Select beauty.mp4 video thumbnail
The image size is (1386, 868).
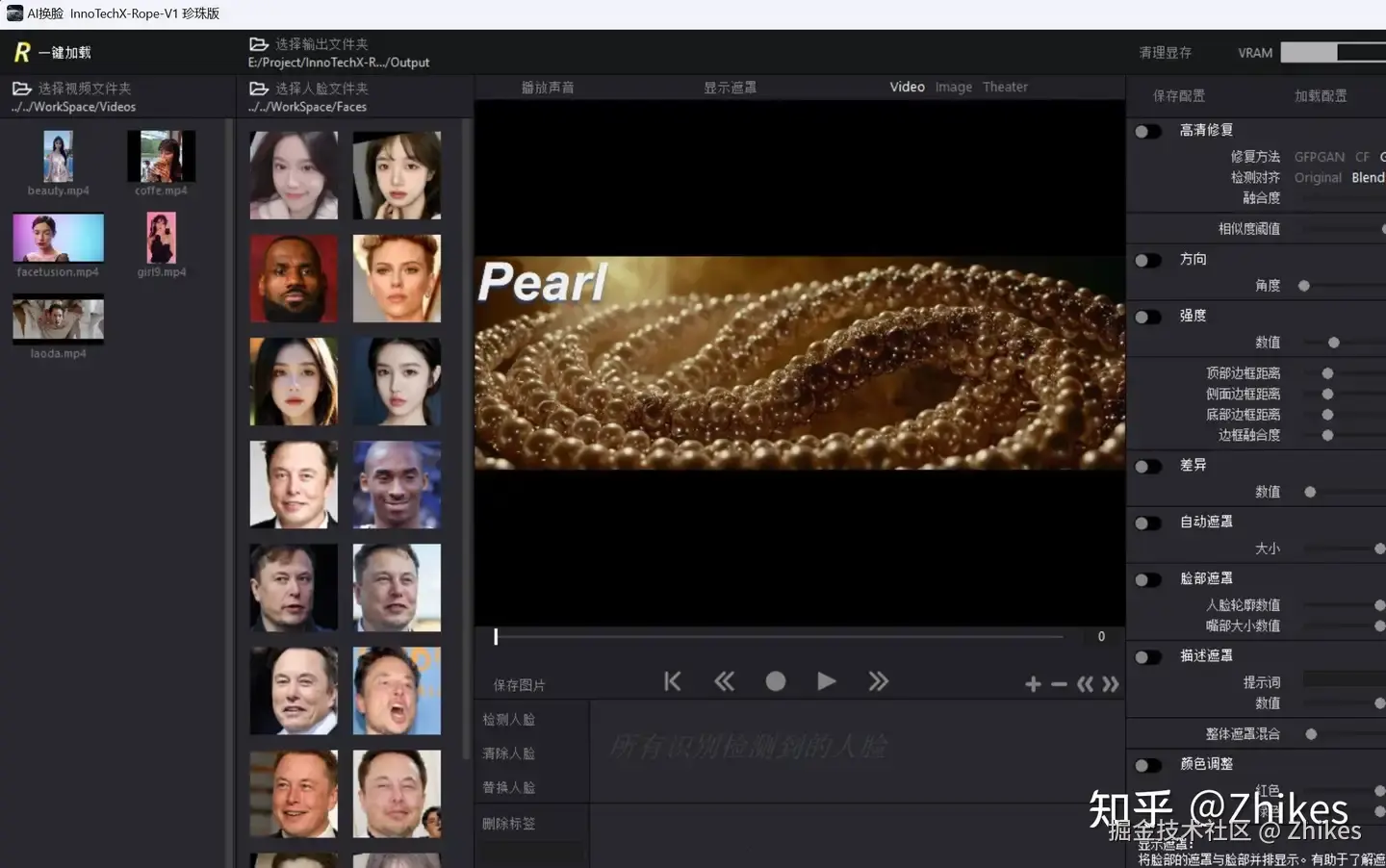click(x=58, y=157)
